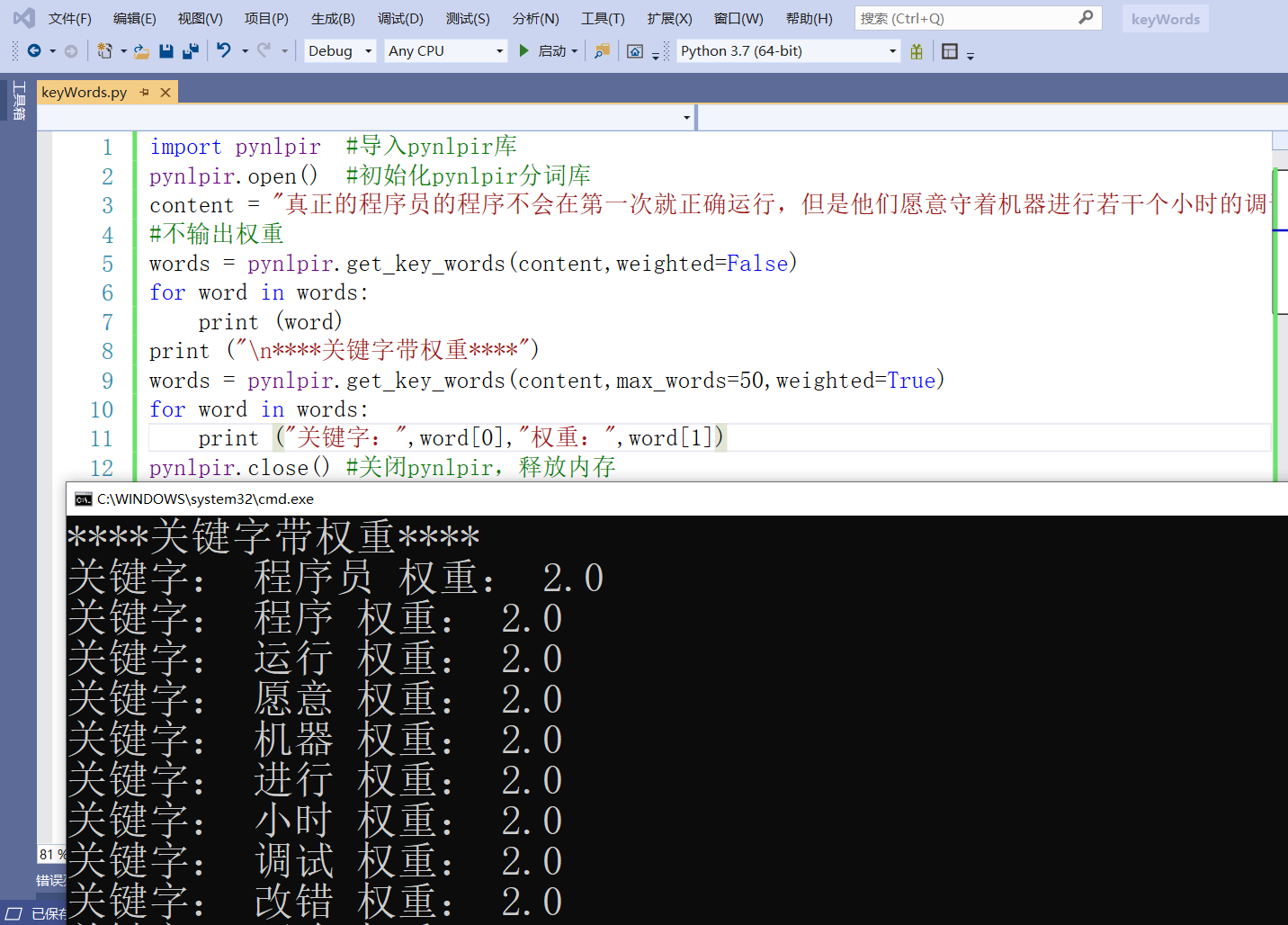Click the cmd.exe console window icon
The image size is (1288, 925).
(84, 499)
